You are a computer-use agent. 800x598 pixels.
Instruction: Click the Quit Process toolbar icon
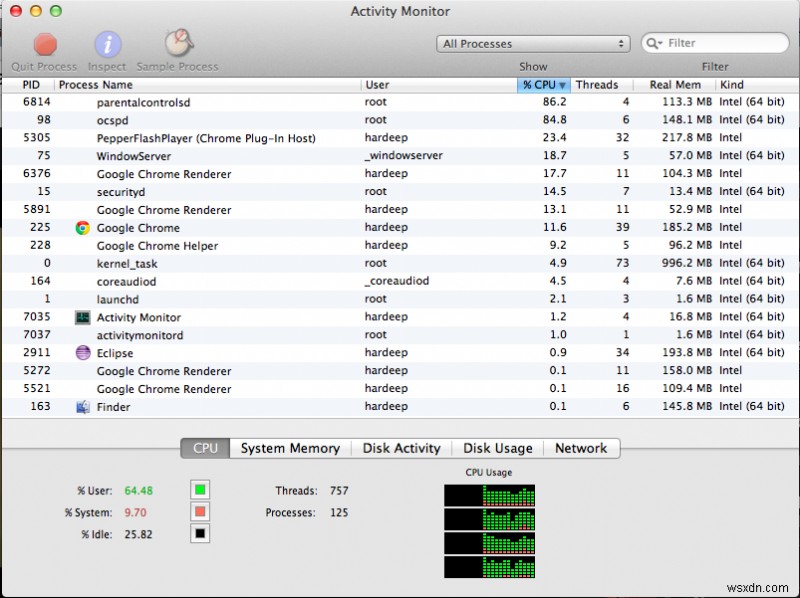click(x=45, y=46)
